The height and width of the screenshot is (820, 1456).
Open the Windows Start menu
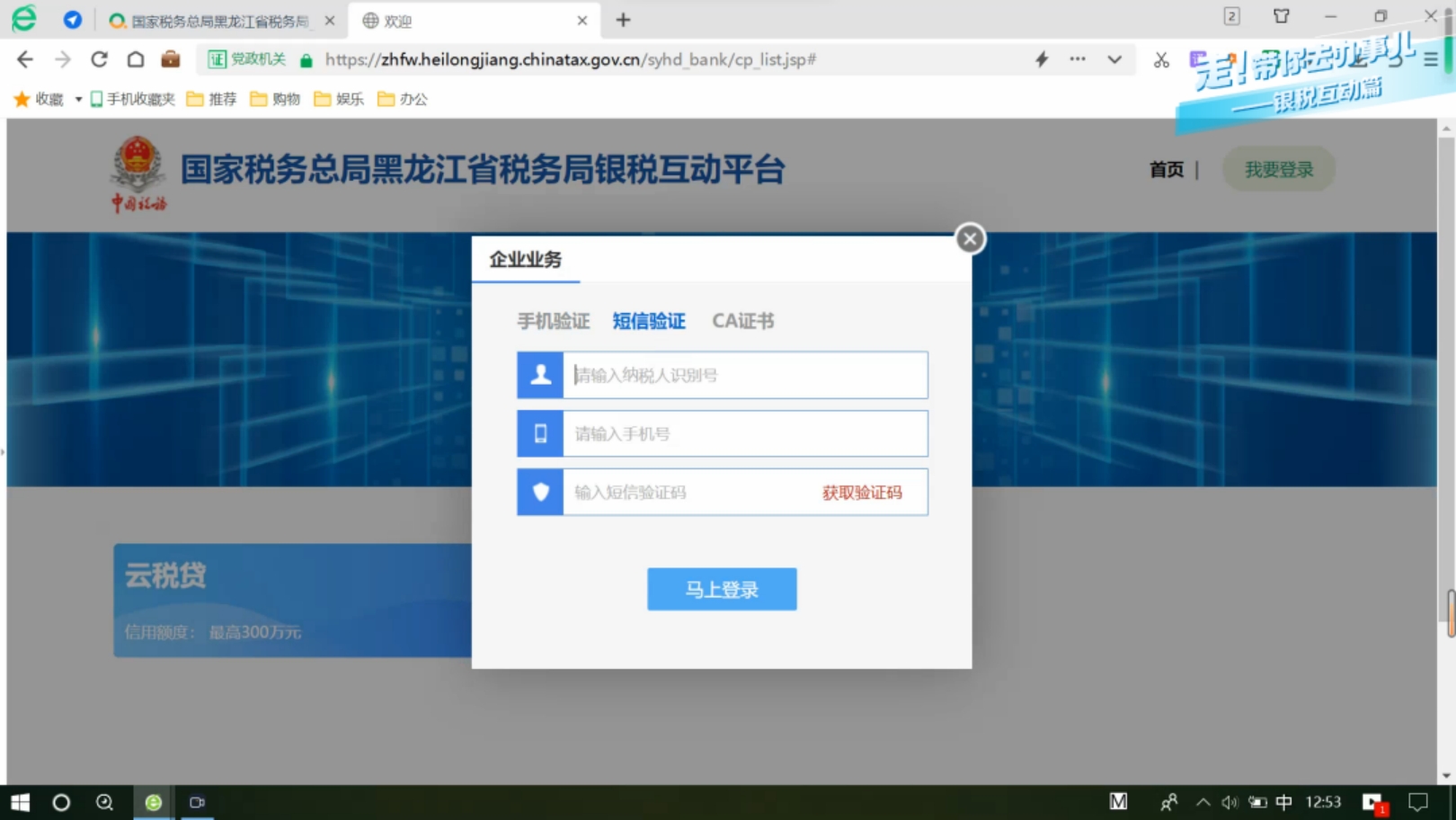click(20, 802)
